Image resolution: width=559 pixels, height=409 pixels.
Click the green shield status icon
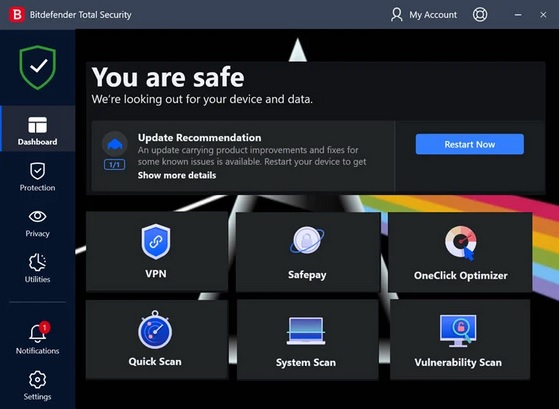(x=38, y=67)
